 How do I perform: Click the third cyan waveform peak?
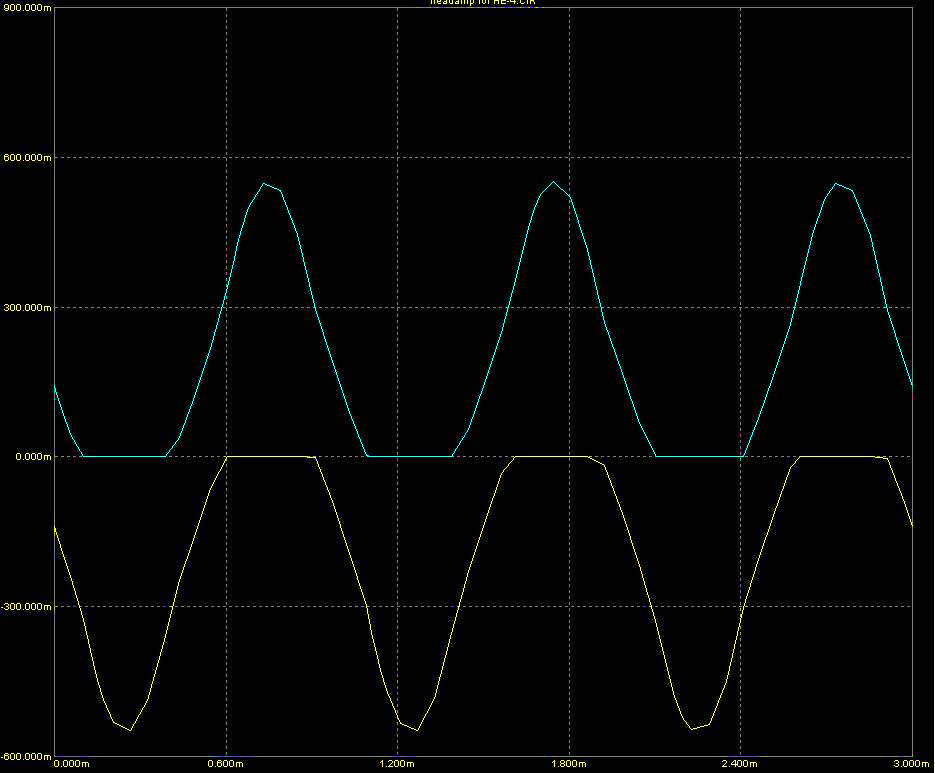pos(836,183)
